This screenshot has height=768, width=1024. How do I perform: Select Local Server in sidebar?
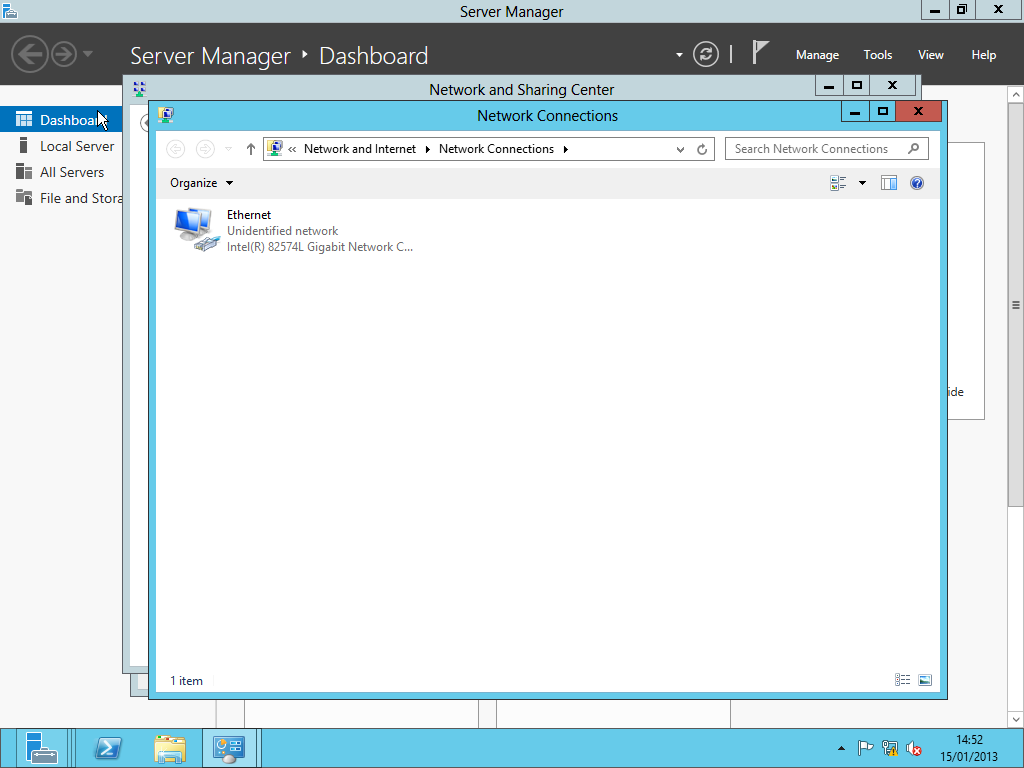[x=77, y=146]
